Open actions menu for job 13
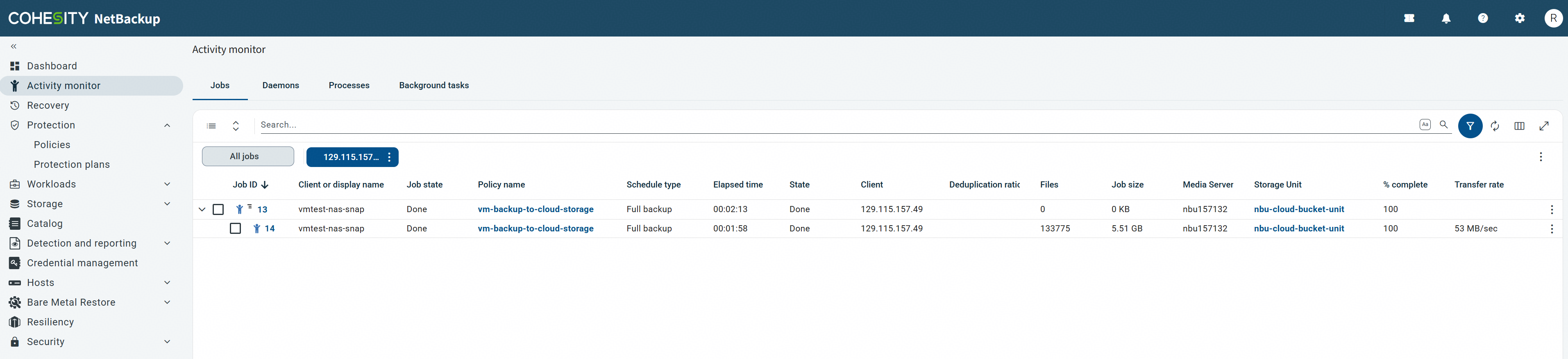 click(1552, 210)
